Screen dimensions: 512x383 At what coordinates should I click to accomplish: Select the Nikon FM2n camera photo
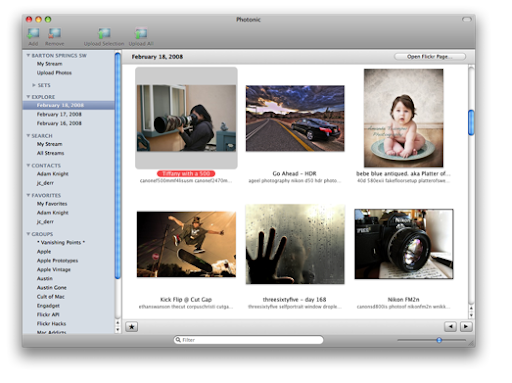(x=404, y=244)
